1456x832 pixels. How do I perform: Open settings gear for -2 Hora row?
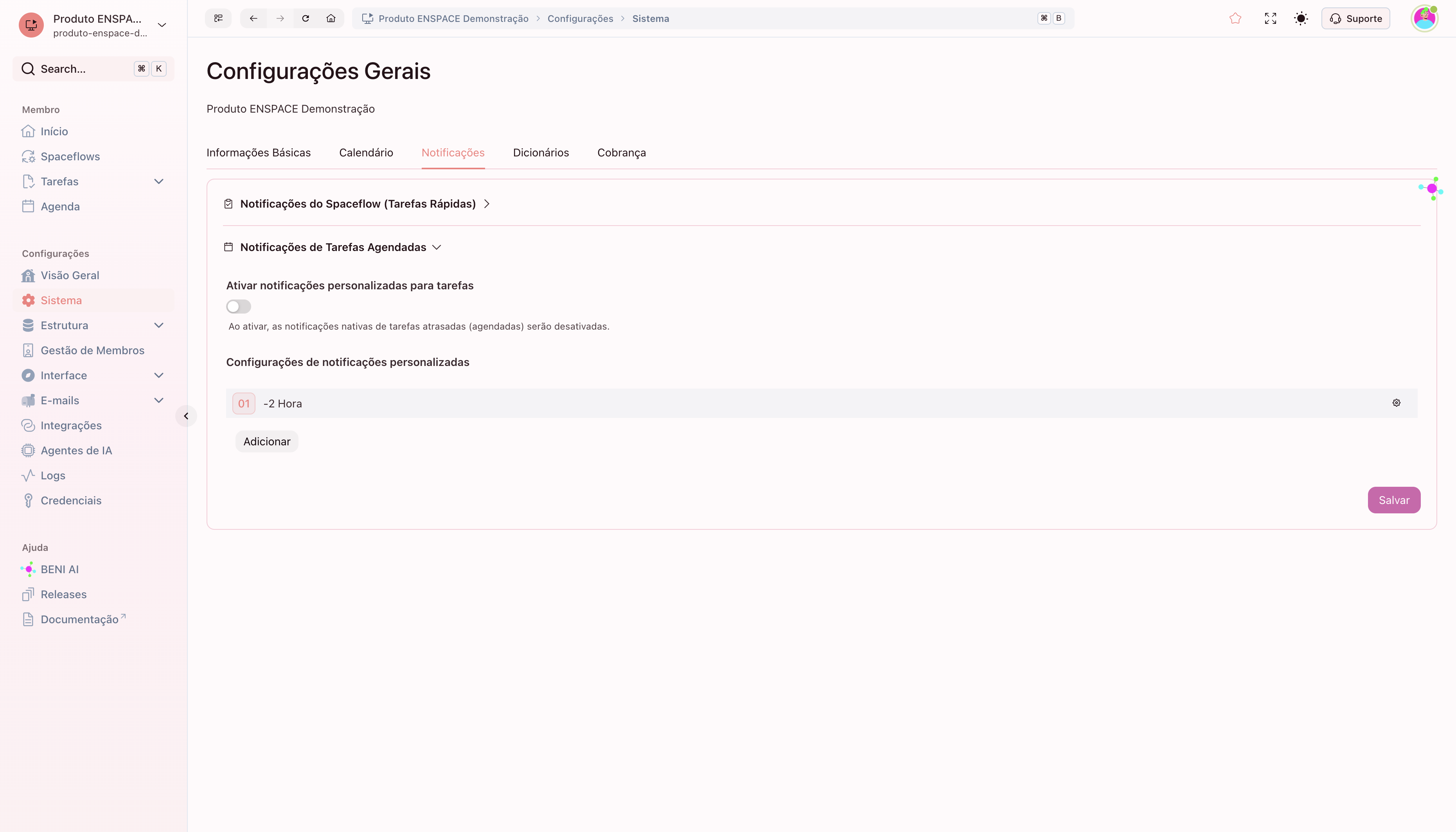[1397, 403]
